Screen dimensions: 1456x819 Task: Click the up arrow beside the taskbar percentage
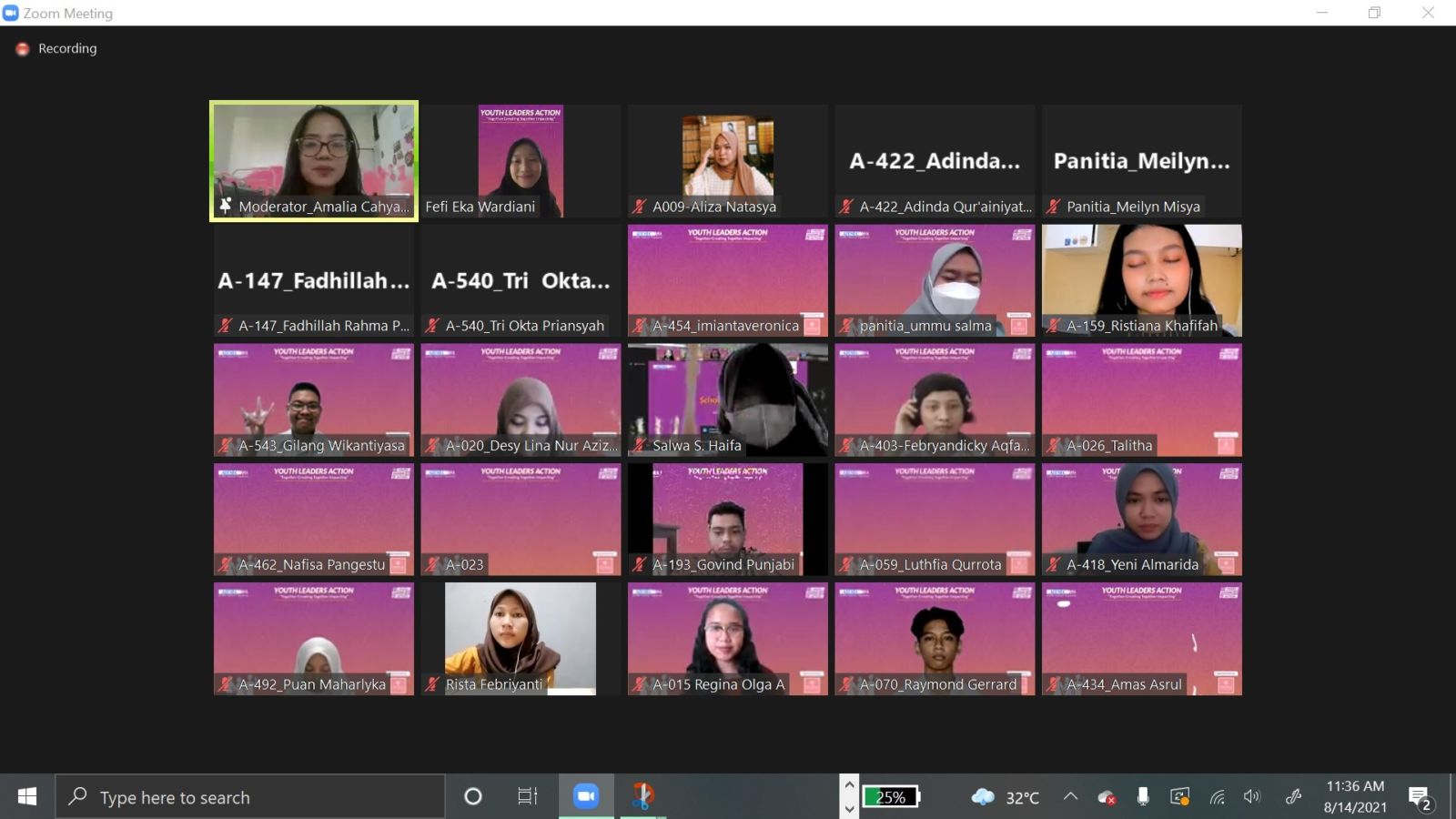(849, 784)
